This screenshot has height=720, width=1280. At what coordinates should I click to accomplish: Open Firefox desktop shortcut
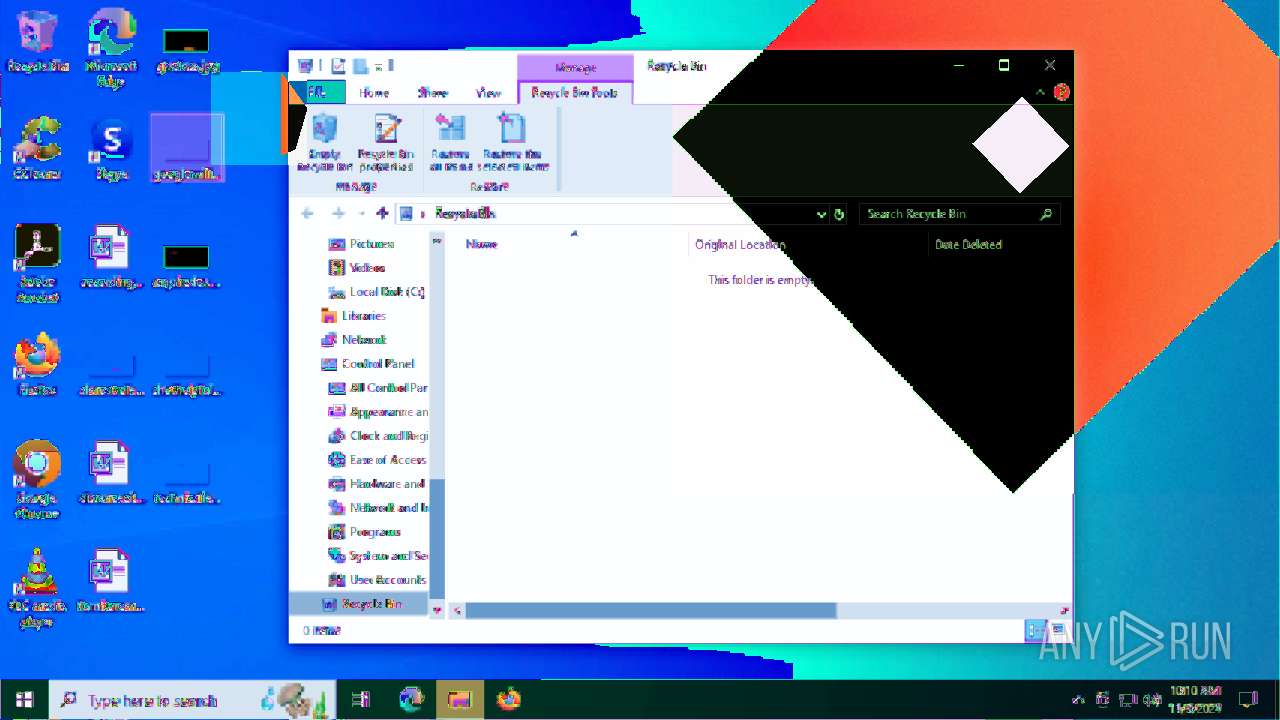pos(37,365)
